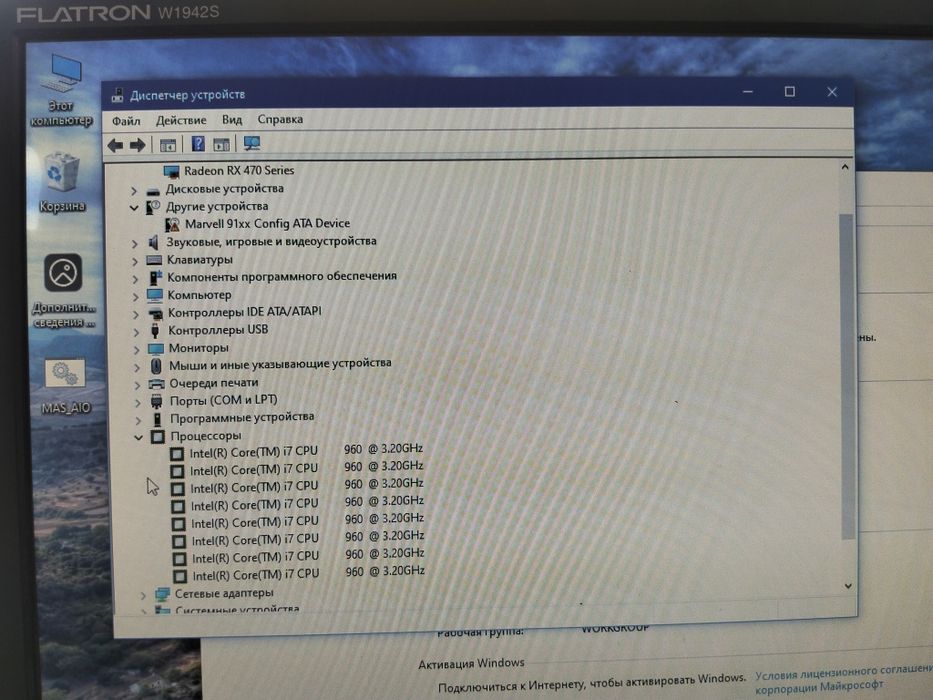
Task: Click the Дополнит. сведения desktop icon
Action: pyautogui.click(x=63, y=290)
